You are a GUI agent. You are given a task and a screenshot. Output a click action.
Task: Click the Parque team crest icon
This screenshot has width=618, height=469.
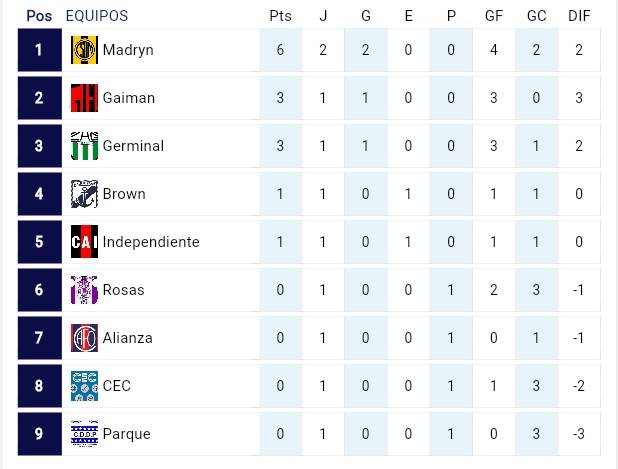(x=84, y=434)
